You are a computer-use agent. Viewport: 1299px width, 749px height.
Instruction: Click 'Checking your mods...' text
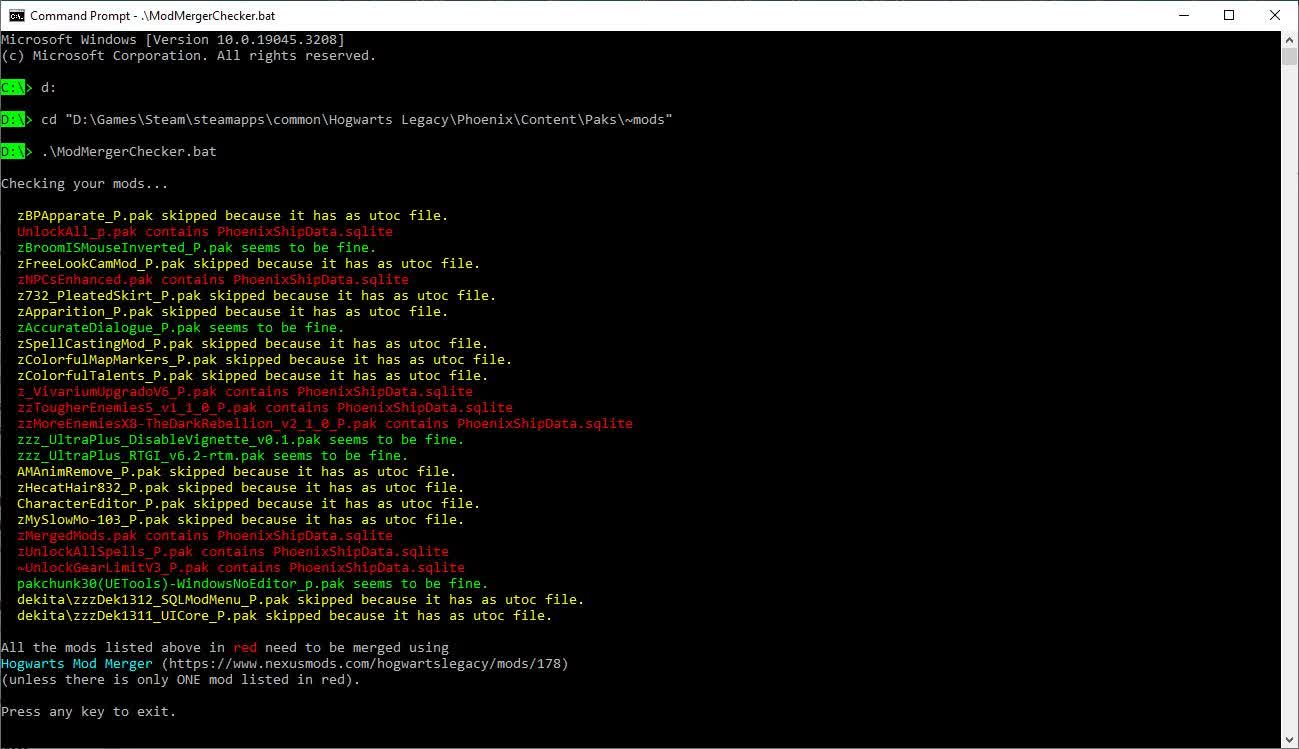(x=85, y=184)
